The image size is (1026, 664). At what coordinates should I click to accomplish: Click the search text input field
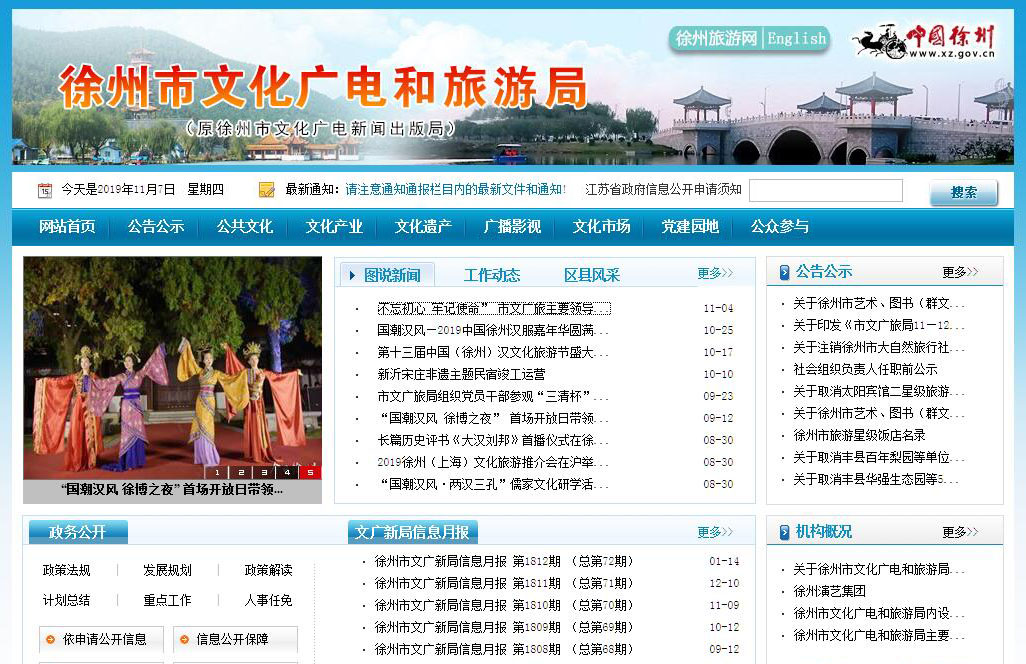(825, 191)
